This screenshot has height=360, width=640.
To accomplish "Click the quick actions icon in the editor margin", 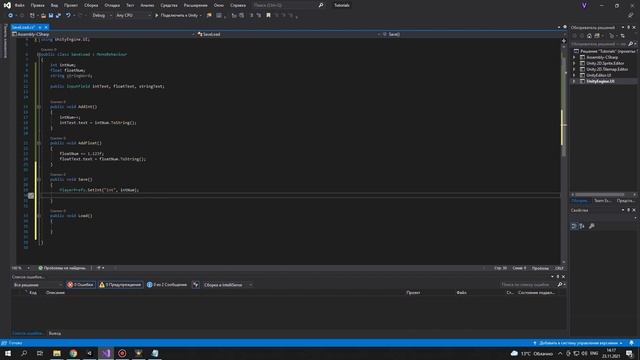I will (x=31, y=196).
